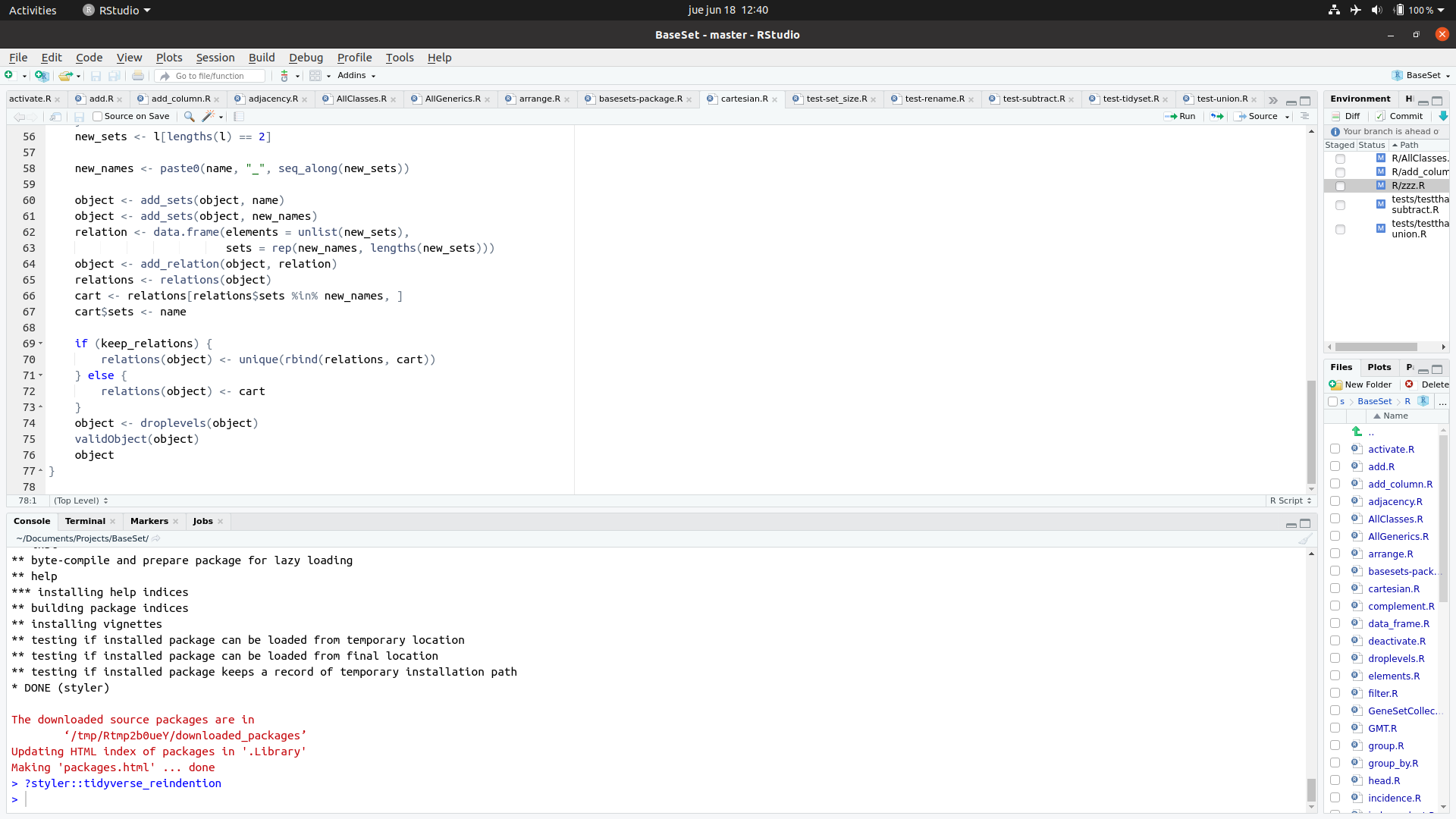Click the clear console broom icon
Screen dimensions: 1456x819
pos(1304,538)
